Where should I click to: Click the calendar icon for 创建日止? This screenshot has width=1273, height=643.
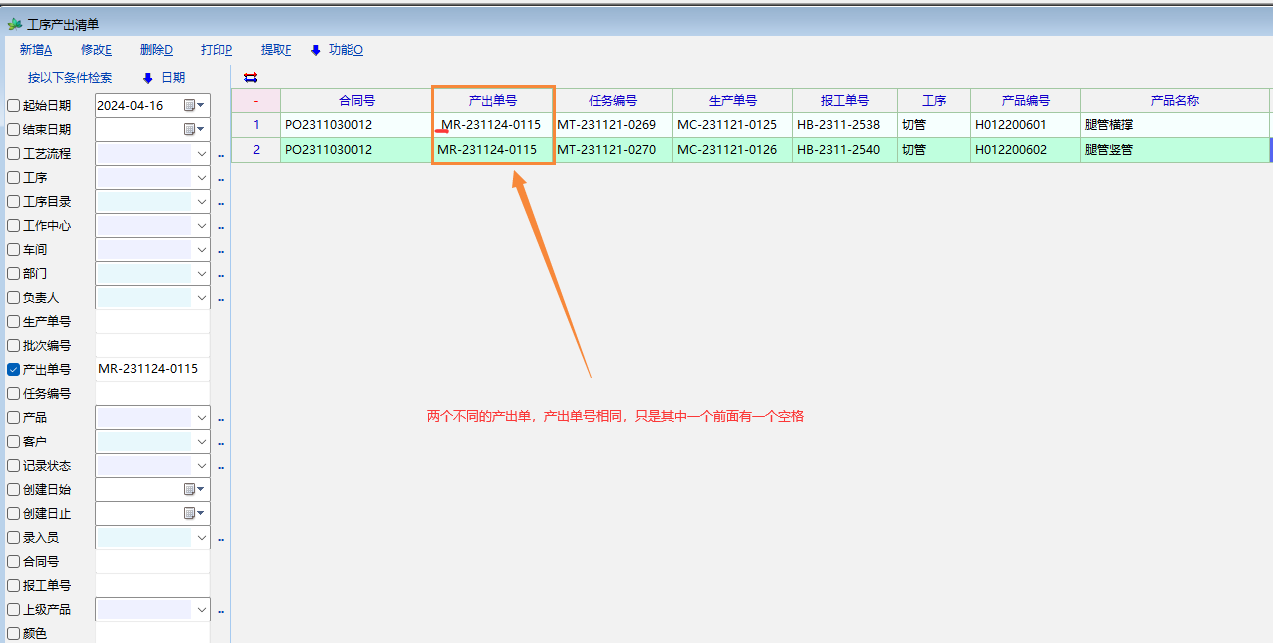pos(194,513)
